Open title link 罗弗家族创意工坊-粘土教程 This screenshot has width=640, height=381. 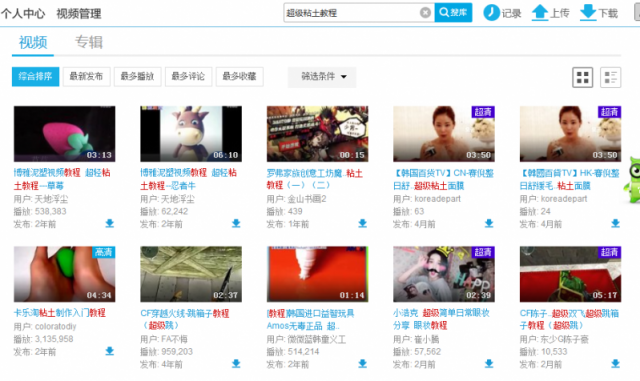pos(315,179)
